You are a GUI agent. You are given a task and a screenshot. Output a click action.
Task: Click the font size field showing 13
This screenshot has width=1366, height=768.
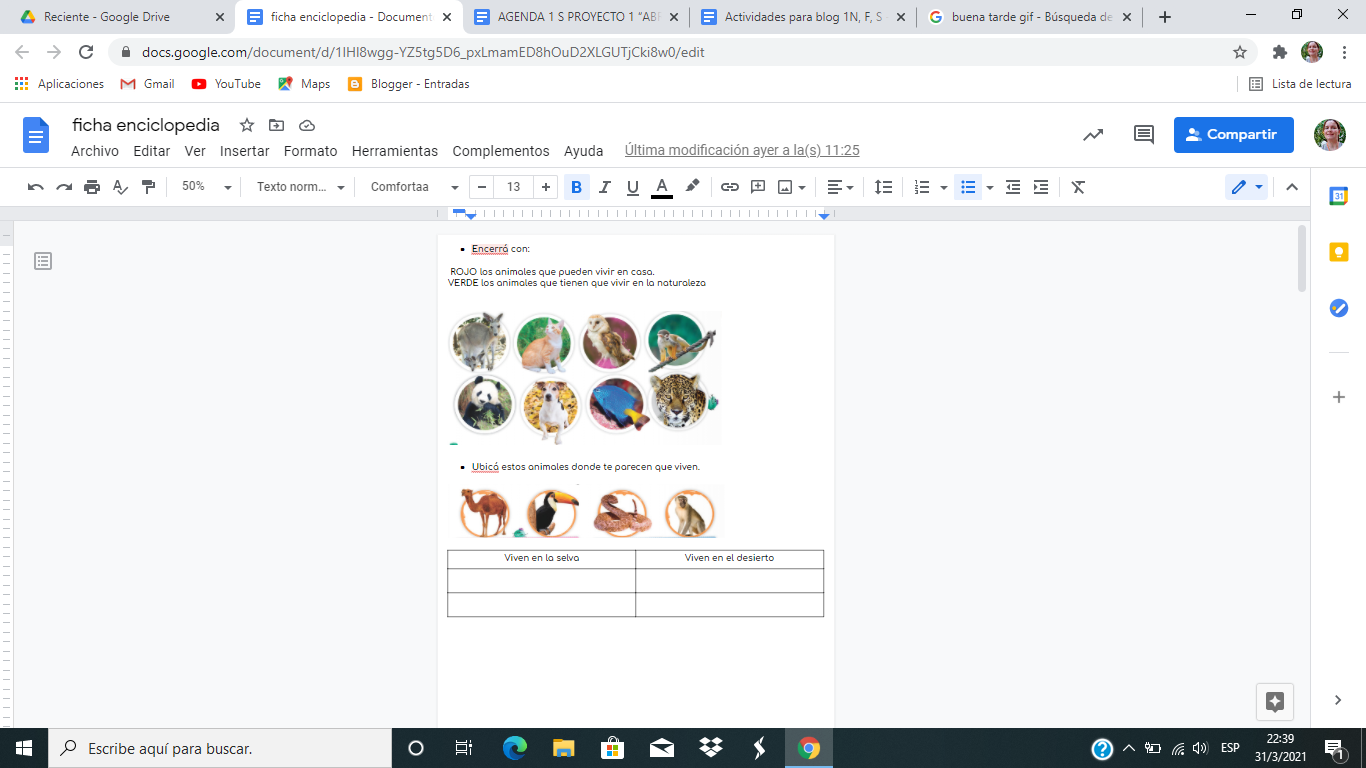(x=513, y=187)
